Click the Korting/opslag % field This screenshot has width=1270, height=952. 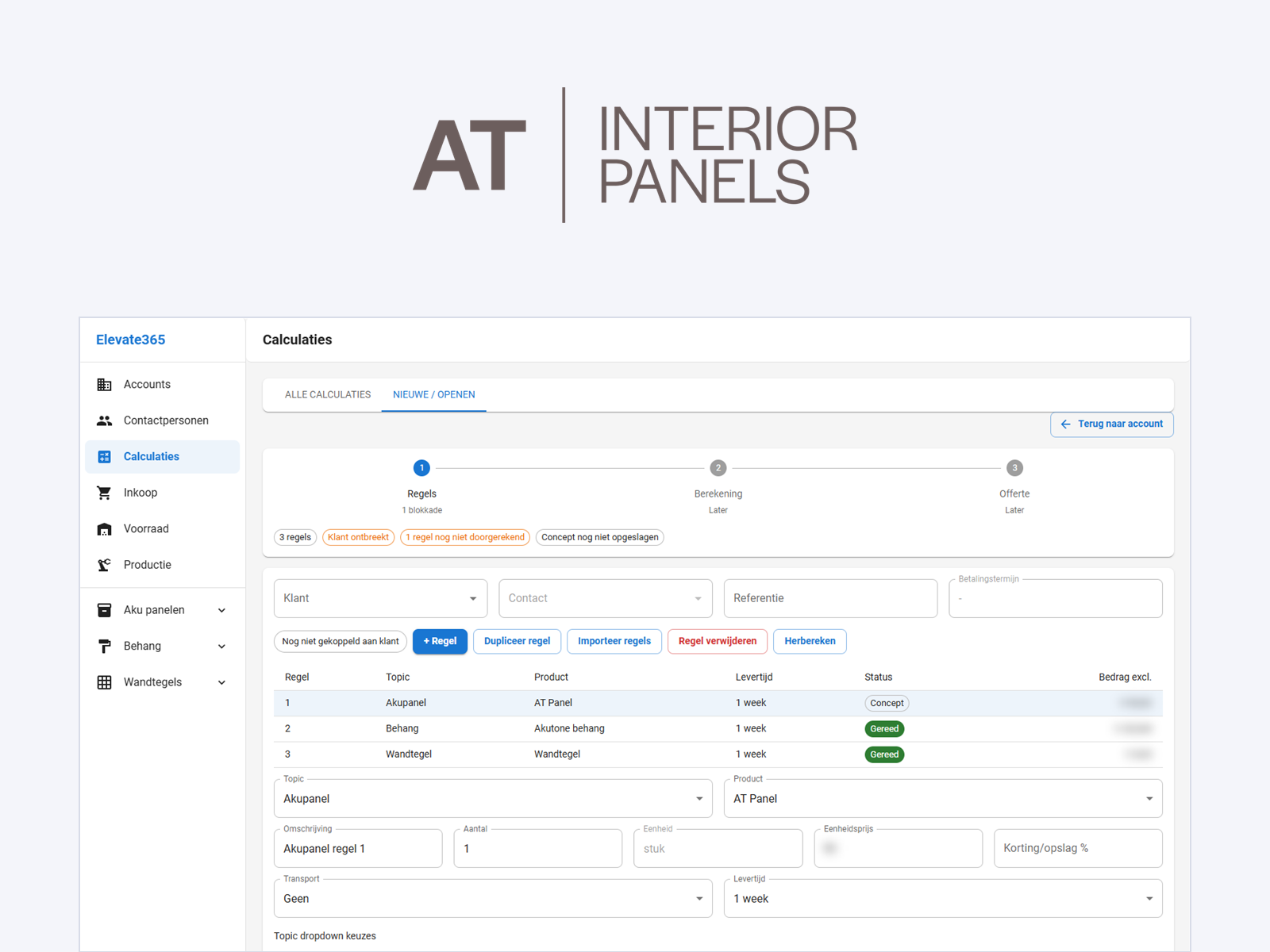(1079, 849)
